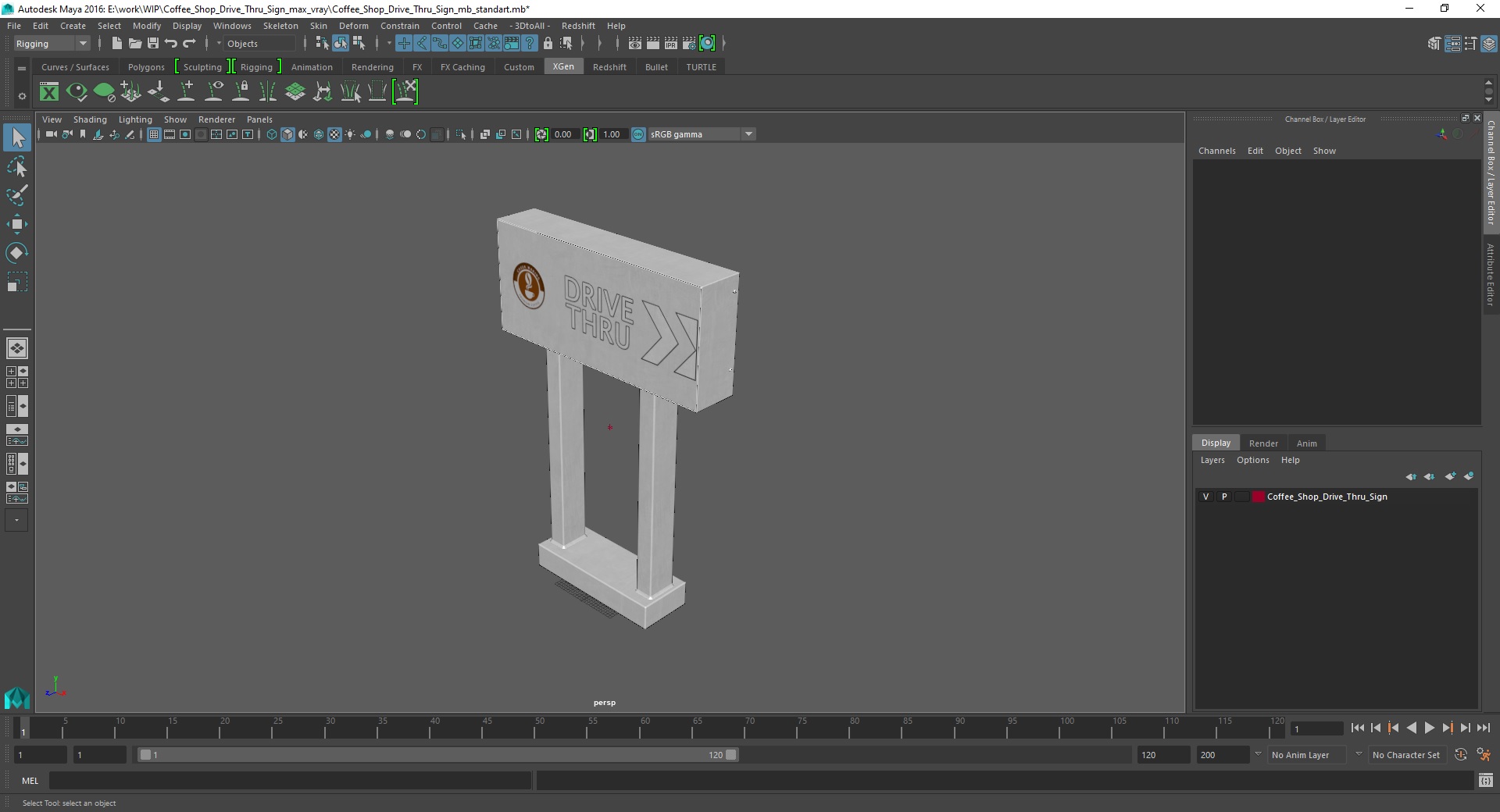Click move layer down icon

(x=1430, y=476)
